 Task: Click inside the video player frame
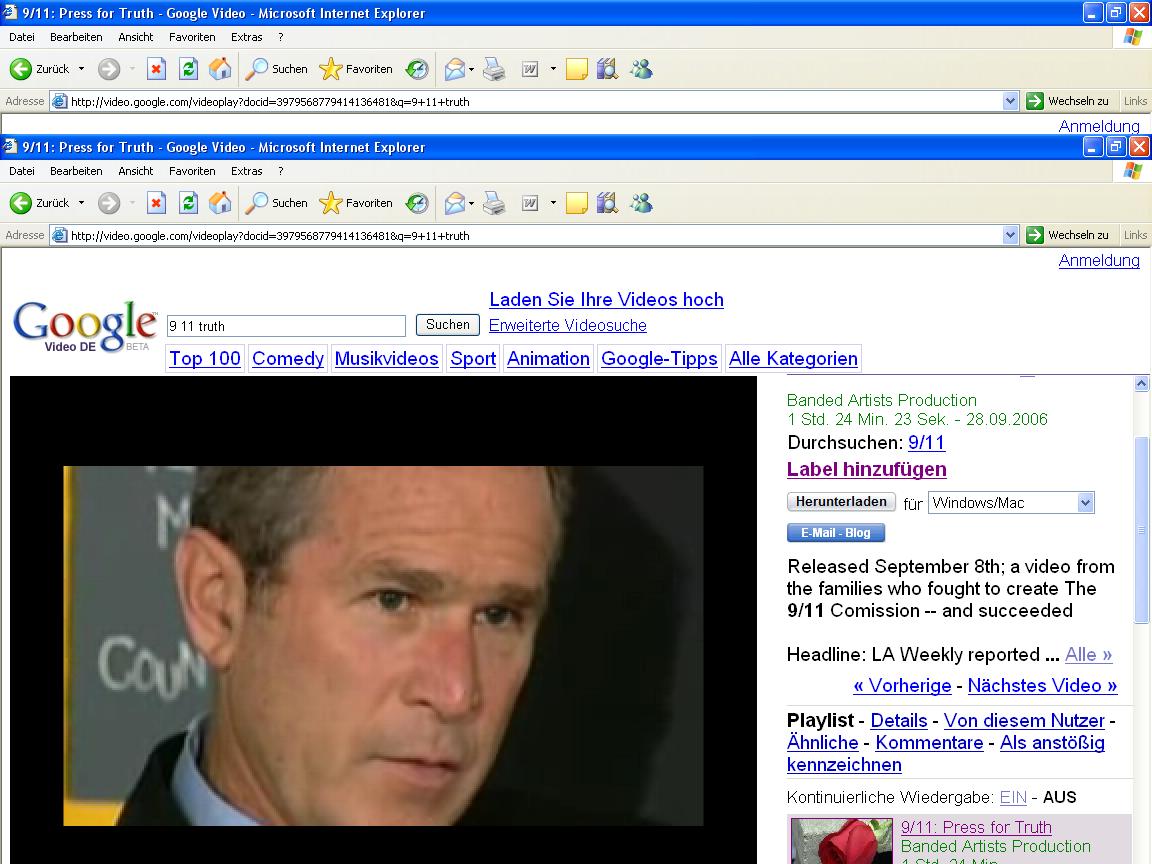tap(383, 619)
